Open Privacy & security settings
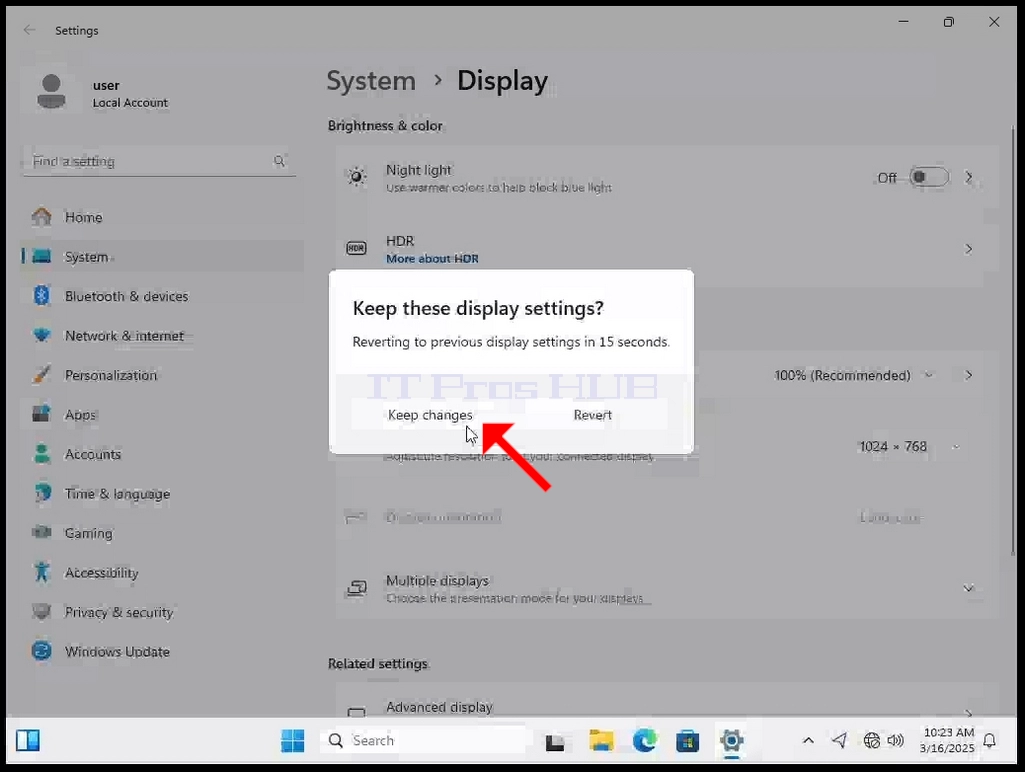This screenshot has width=1025, height=772. (x=163, y=613)
